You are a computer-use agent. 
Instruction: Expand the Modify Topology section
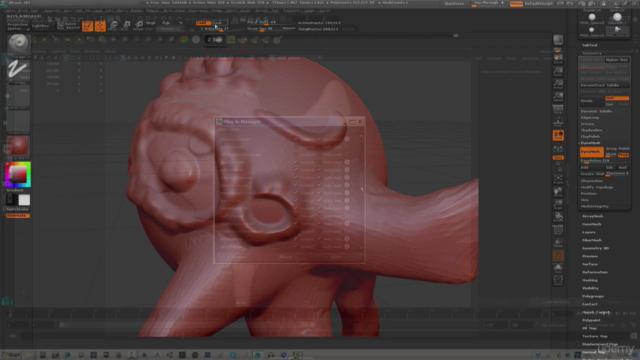597,187
